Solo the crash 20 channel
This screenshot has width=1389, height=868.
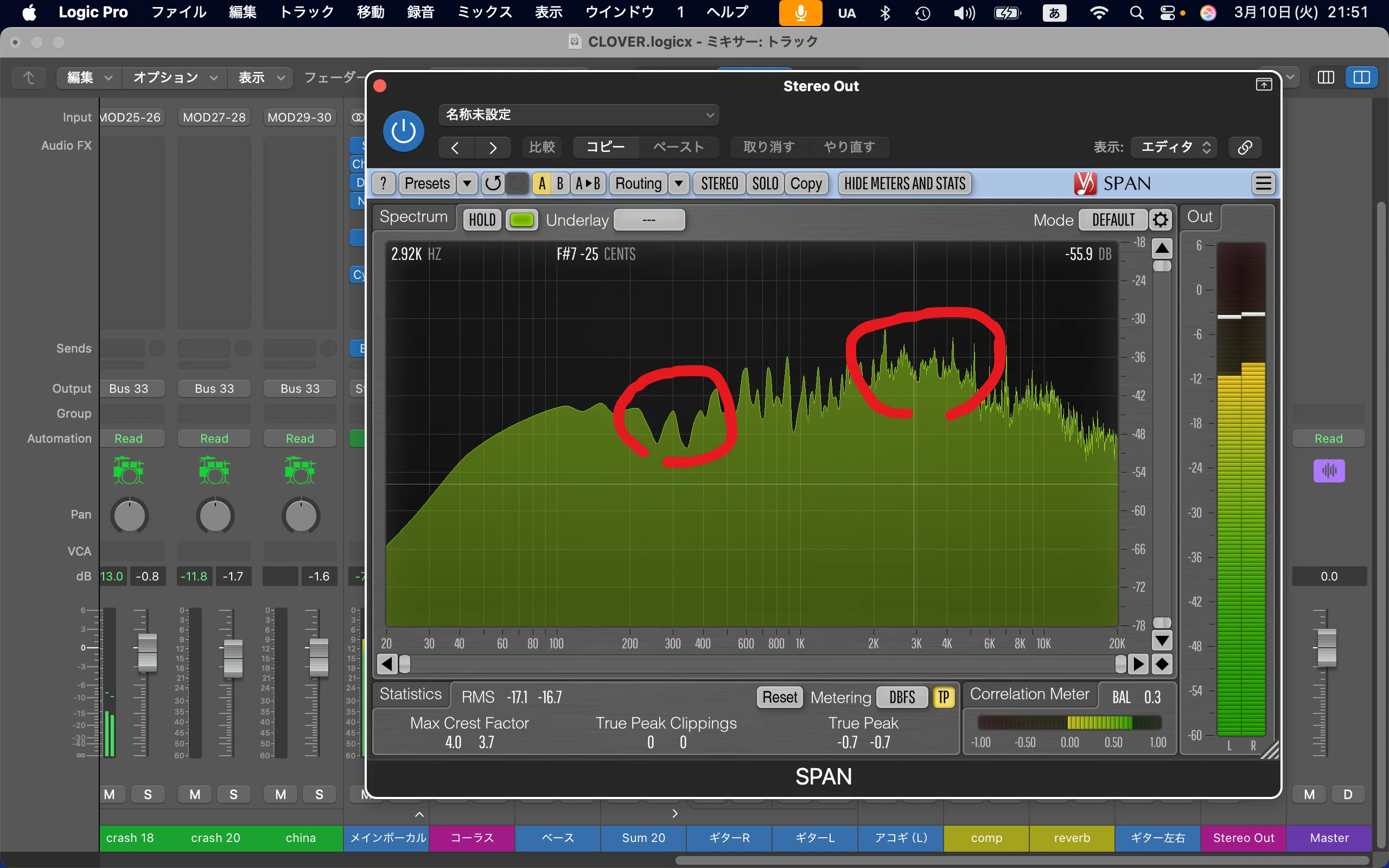234,795
